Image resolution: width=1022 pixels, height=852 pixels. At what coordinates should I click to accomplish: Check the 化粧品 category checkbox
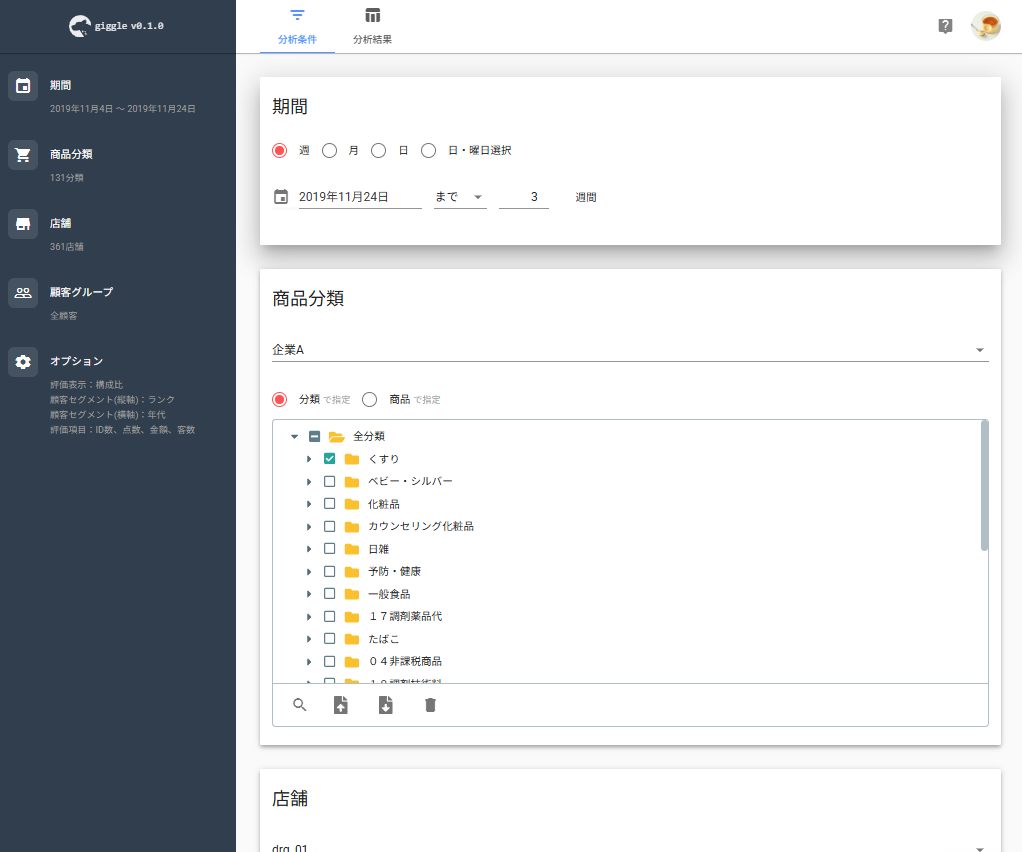(329, 504)
